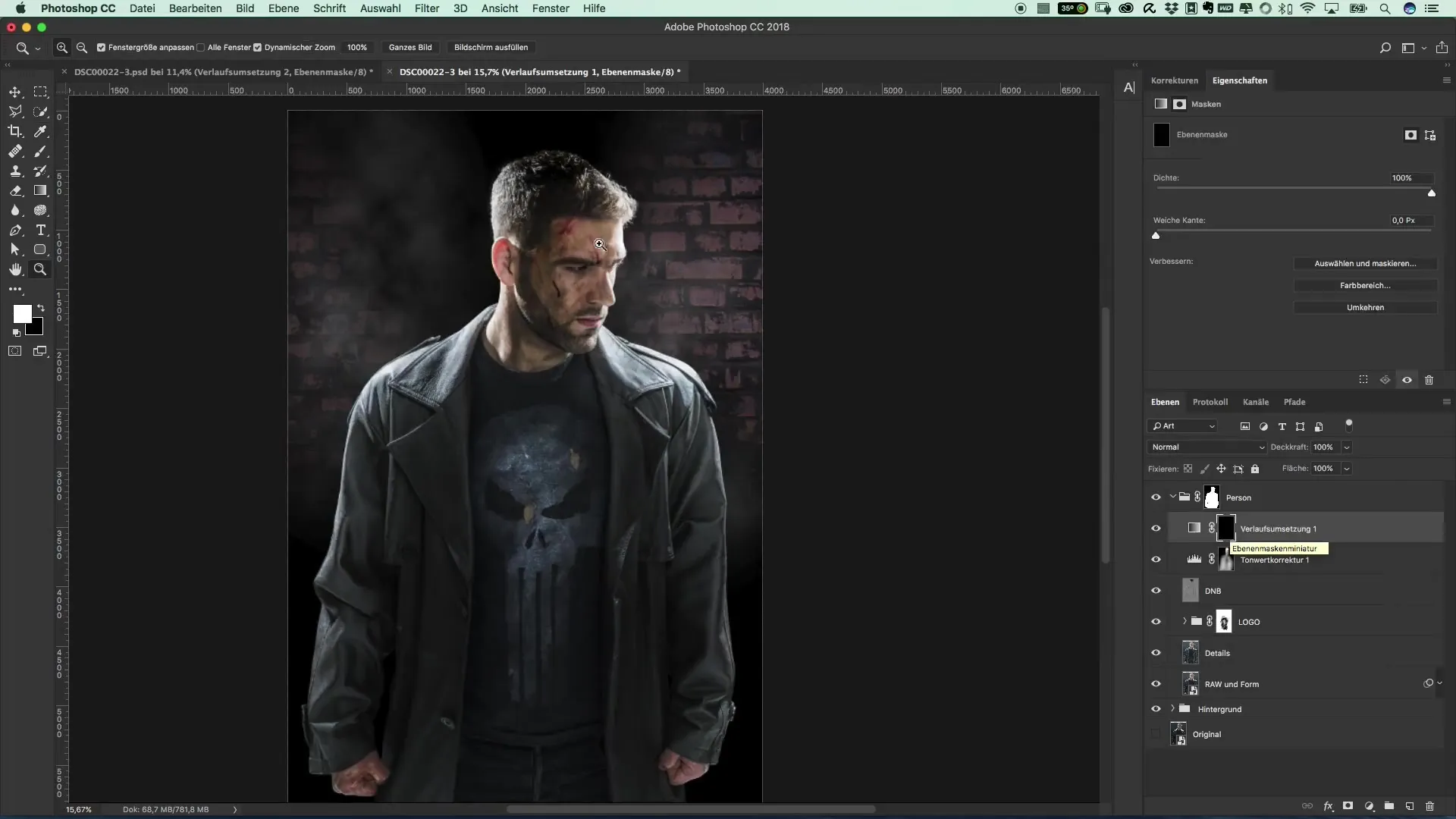The image size is (1456, 819).
Task: Select the Gradient tool
Action: coord(40,190)
